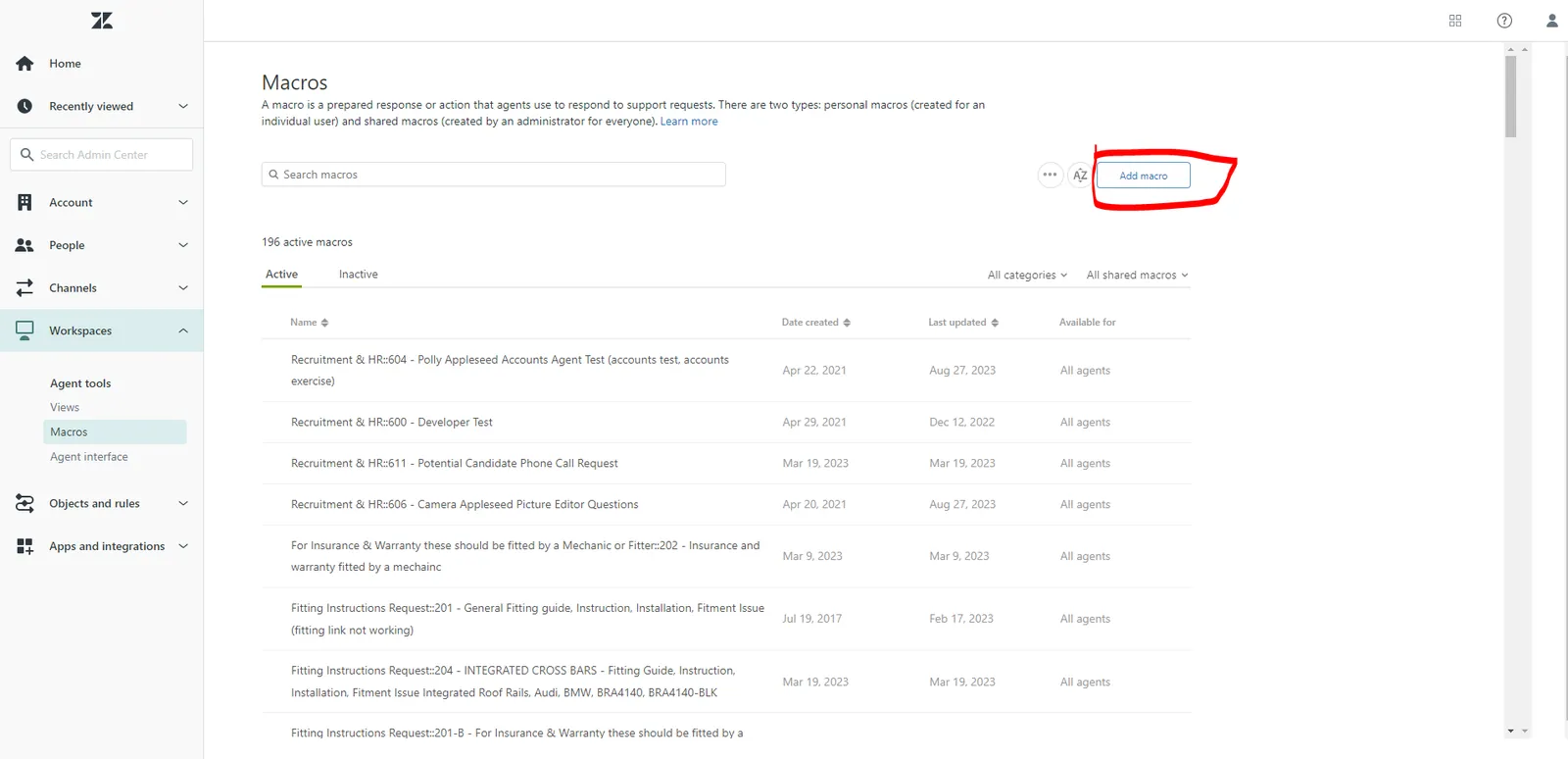Switch to the Active tab
This screenshot has height=759, width=1568.
281,275
